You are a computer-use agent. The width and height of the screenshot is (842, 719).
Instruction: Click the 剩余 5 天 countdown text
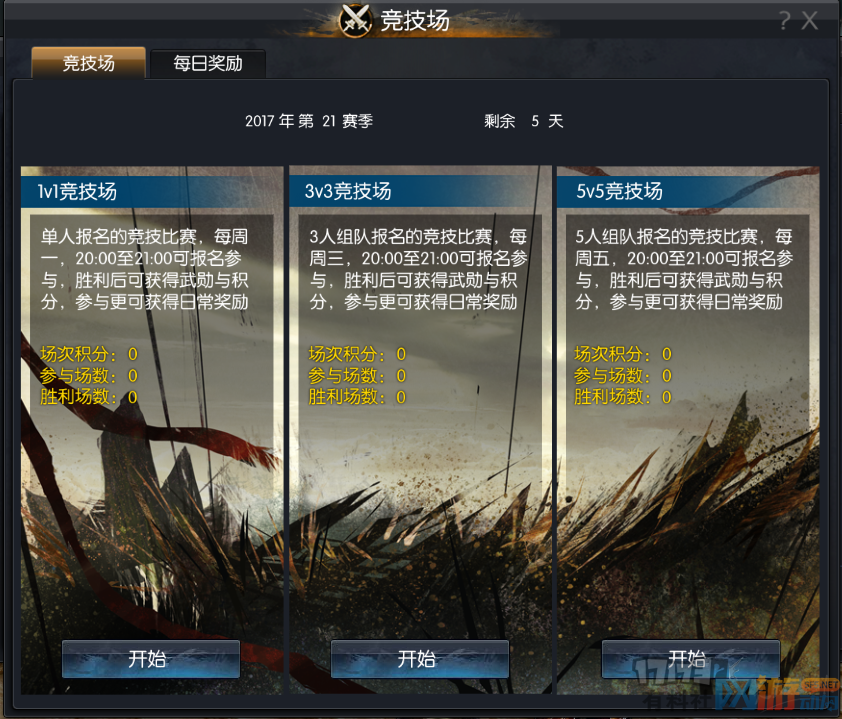pyautogui.click(x=524, y=121)
